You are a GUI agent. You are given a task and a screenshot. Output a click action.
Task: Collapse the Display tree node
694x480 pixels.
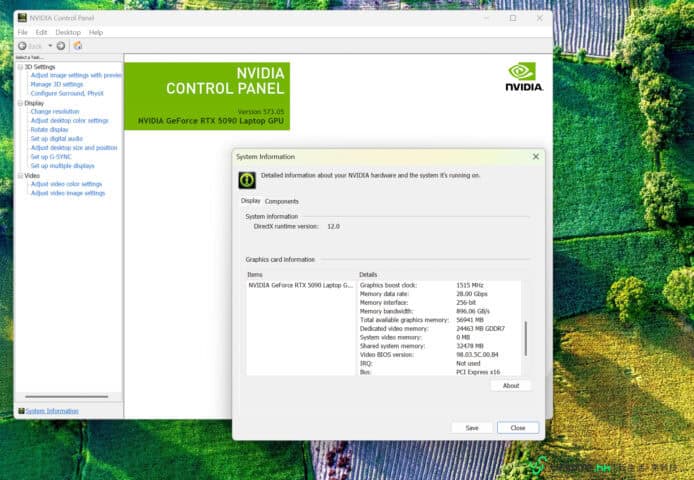click(20, 103)
